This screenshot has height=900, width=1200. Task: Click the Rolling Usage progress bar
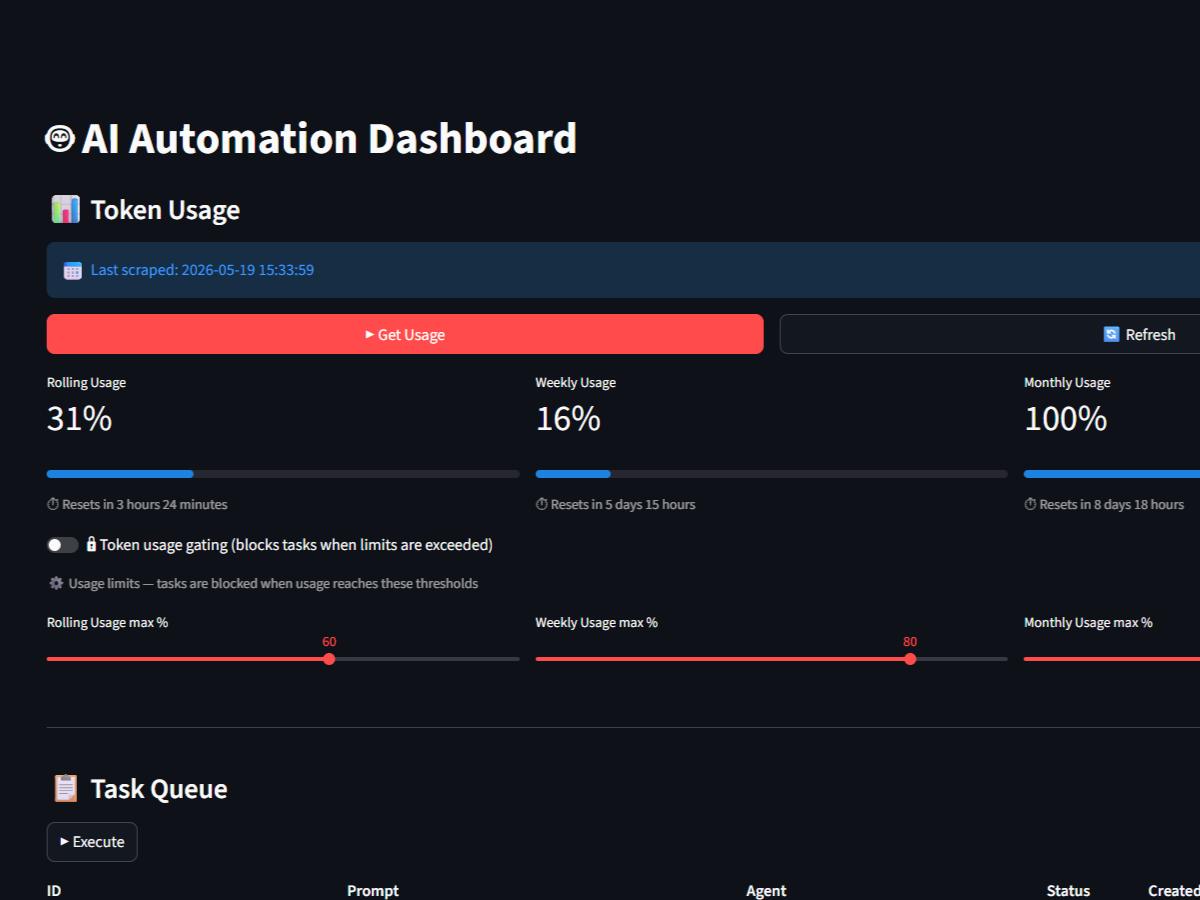click(283, 474)
